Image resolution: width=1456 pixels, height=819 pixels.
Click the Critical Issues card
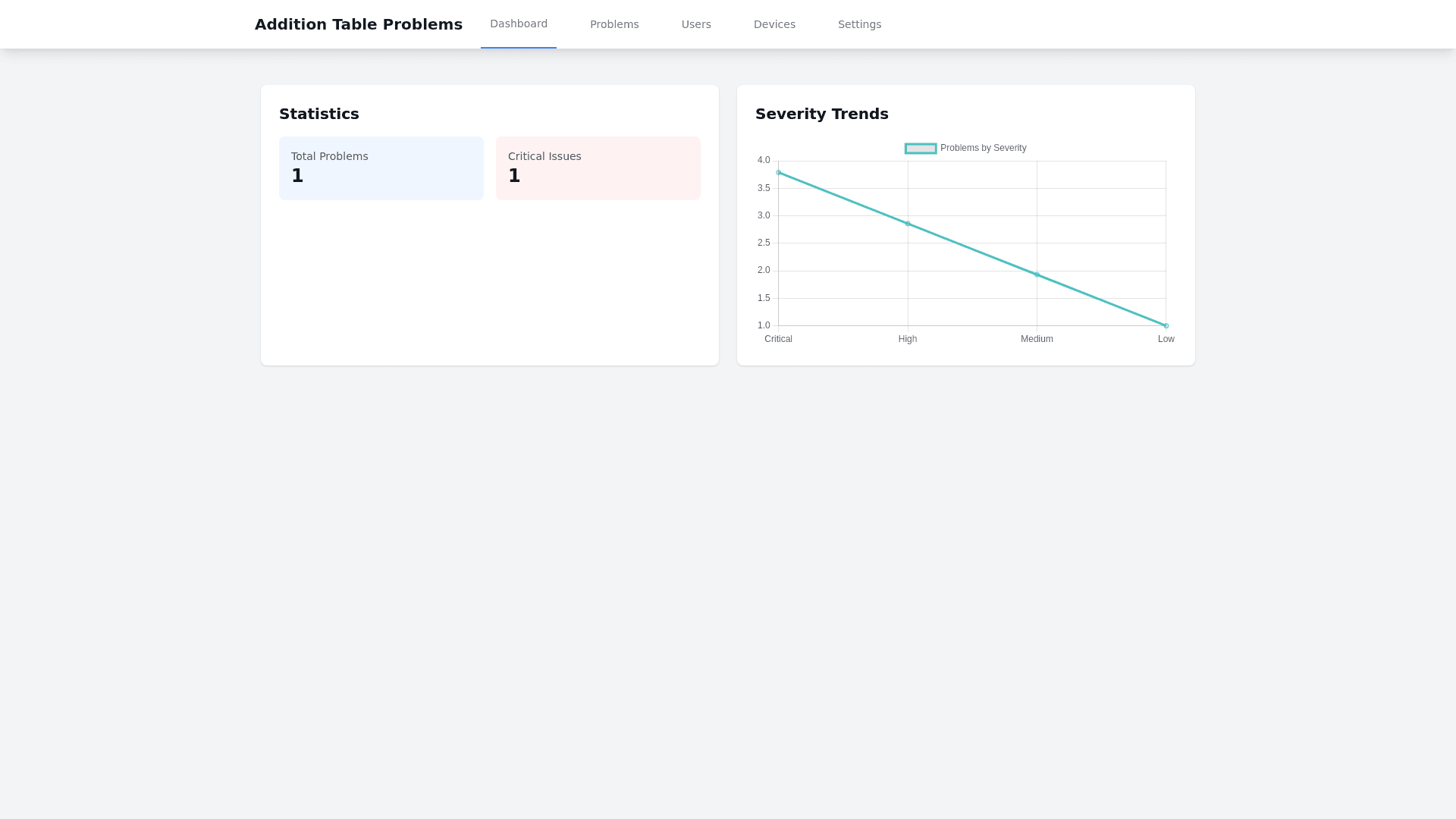598,168
